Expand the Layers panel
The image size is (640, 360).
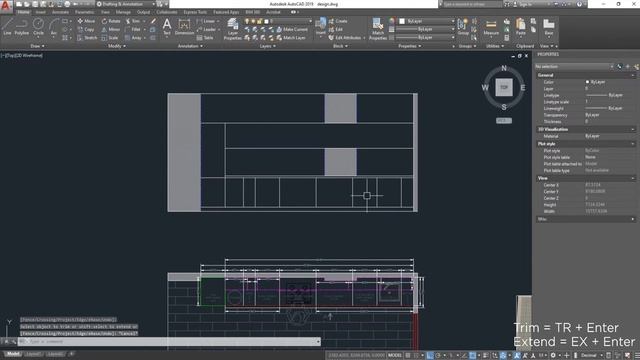pyautogui.click(x=268, y=46)
